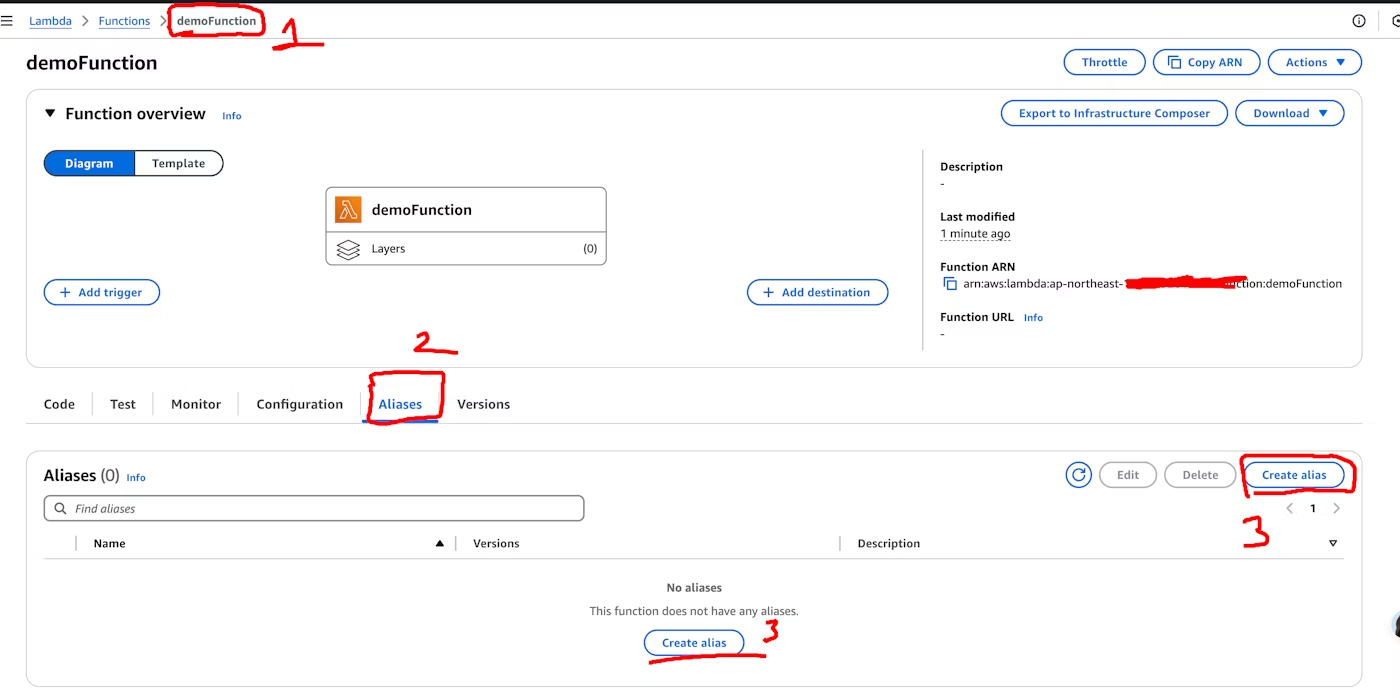
Task: Click the Versions column header
Action: click(496, 544)
